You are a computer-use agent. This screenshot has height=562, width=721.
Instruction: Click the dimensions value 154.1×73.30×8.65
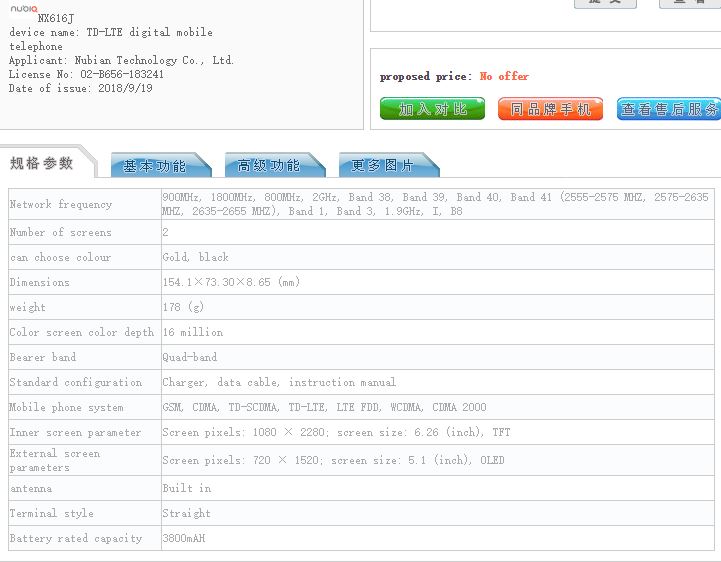tap(231, 282)
